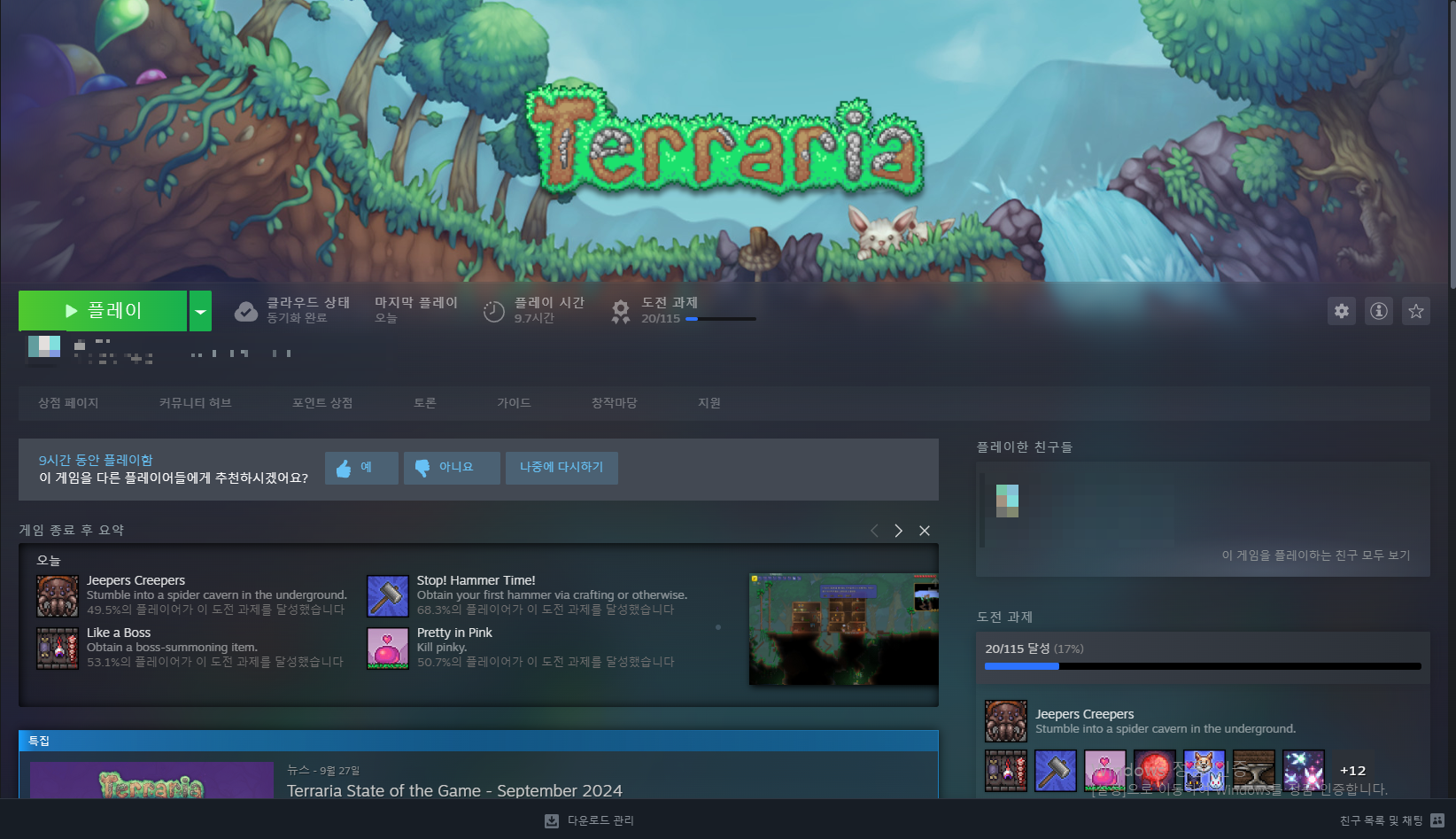Expand the +12 more achievements
The height and width of the screenshot is (839, 1456).
point(1353,771)
